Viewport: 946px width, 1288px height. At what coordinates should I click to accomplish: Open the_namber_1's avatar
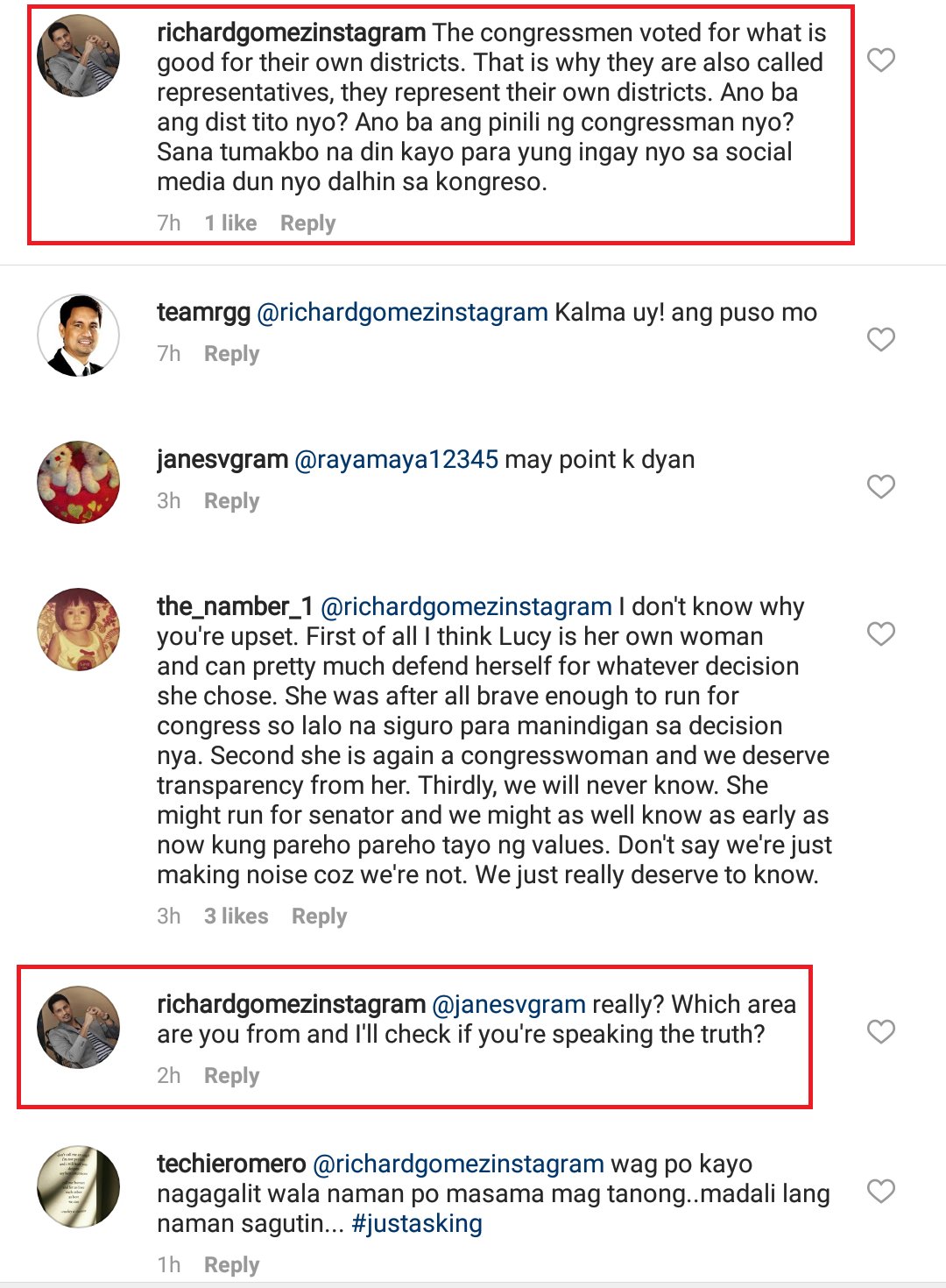coord(79,630)
